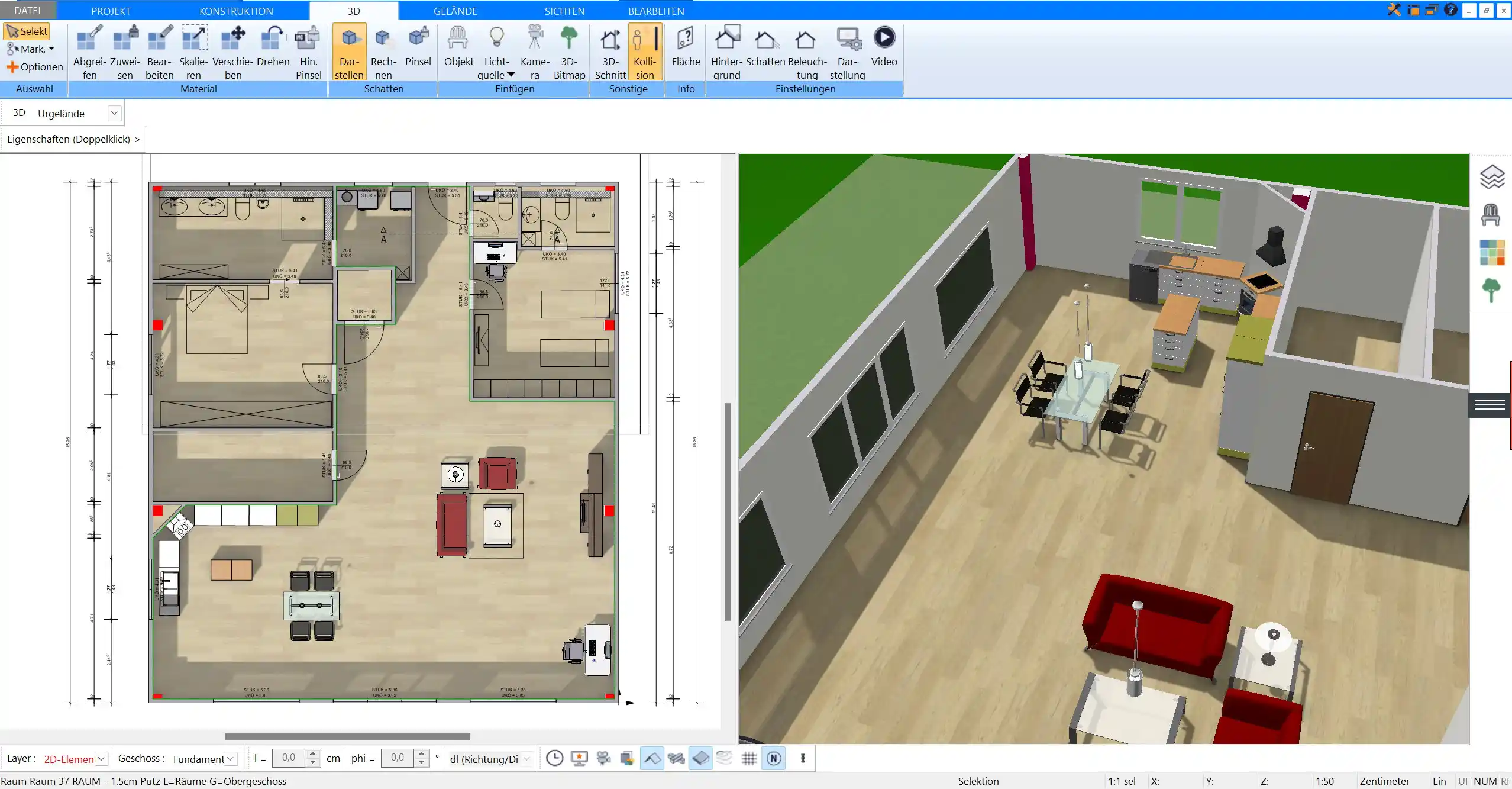
Task: Click the orange panel layout icon
Action: [1413, 9]
